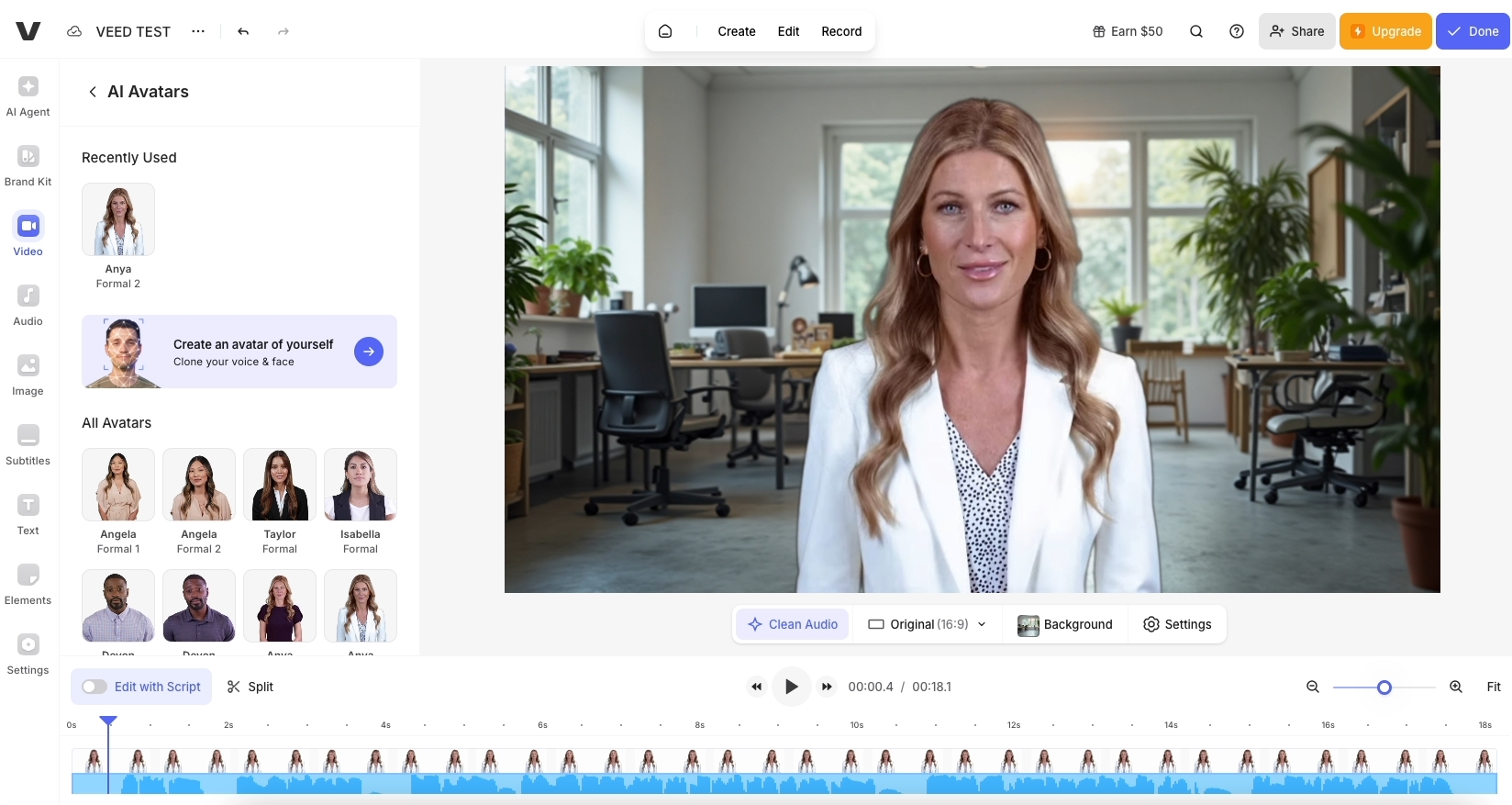Click the Upgrade button
This screenshot has height=805, width=1512.
(x=1385, y=31)
